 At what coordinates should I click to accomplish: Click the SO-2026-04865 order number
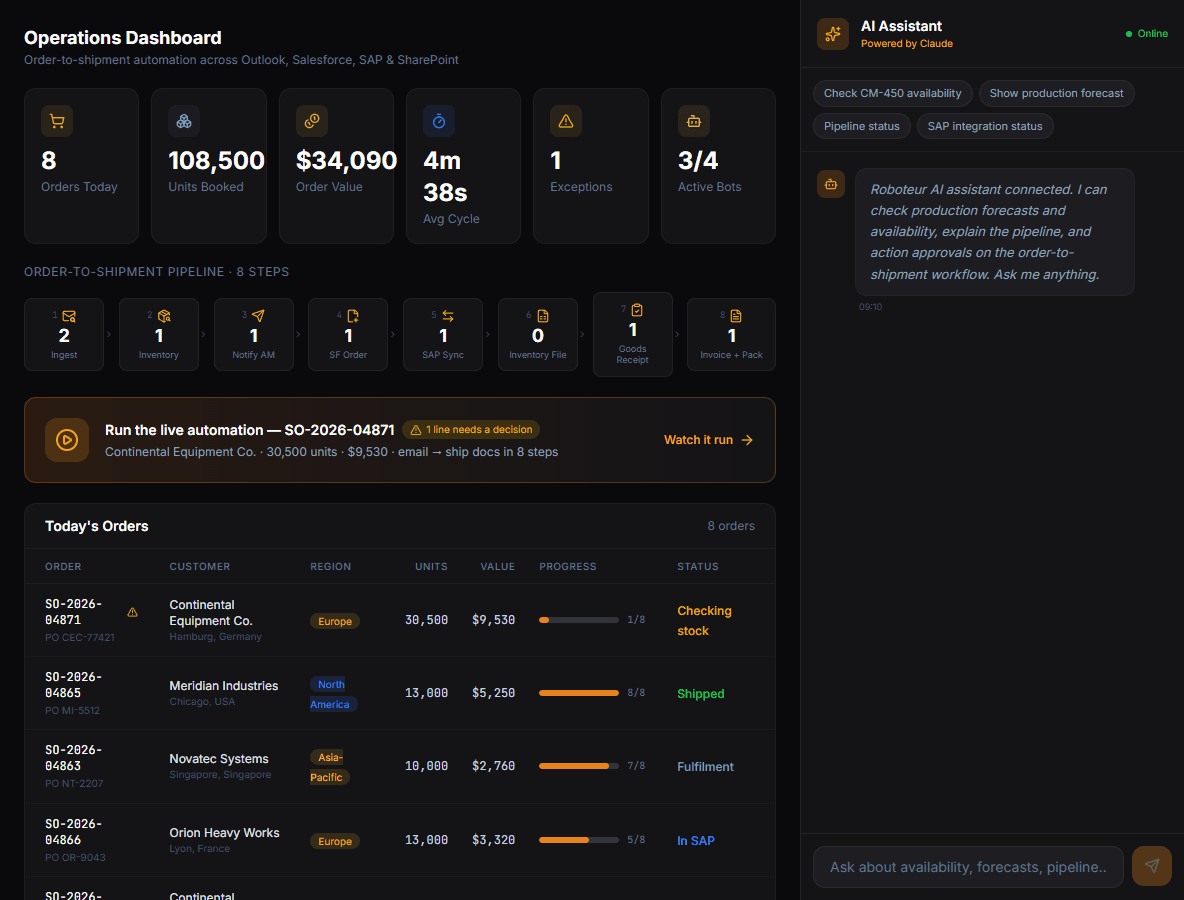73,685
